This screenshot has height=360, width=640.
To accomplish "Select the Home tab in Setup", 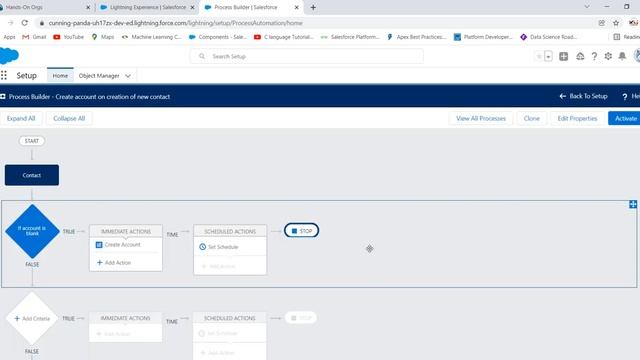I will pyautogui.click(x=60, y=76).
